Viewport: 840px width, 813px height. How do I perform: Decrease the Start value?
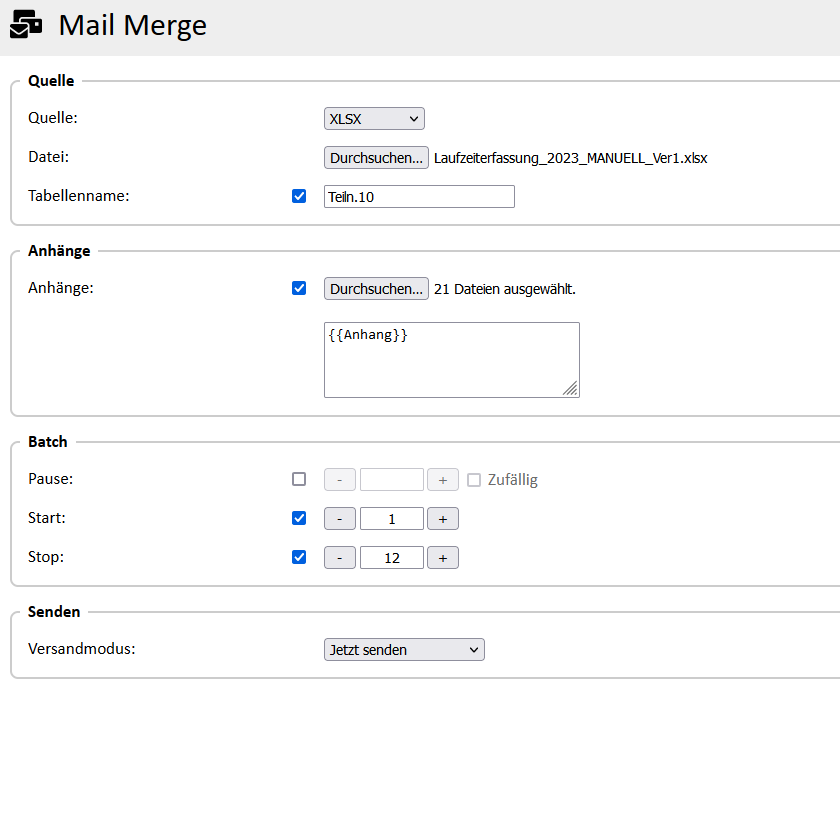click(340, 519)
